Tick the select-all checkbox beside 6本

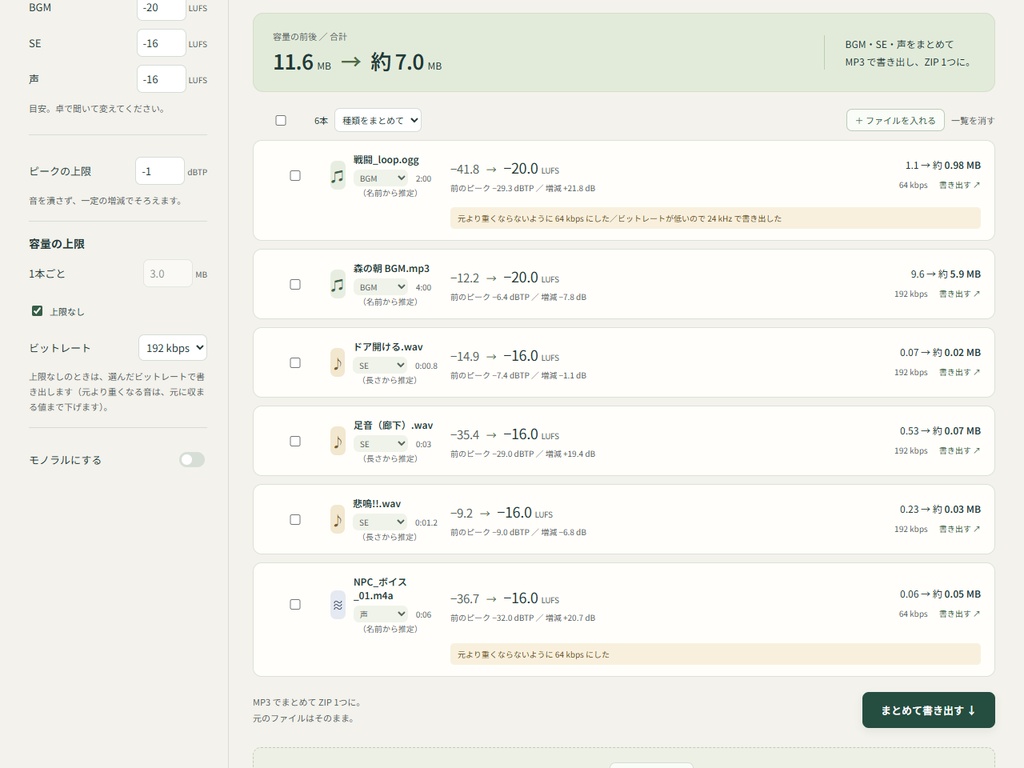pos(281,120)
